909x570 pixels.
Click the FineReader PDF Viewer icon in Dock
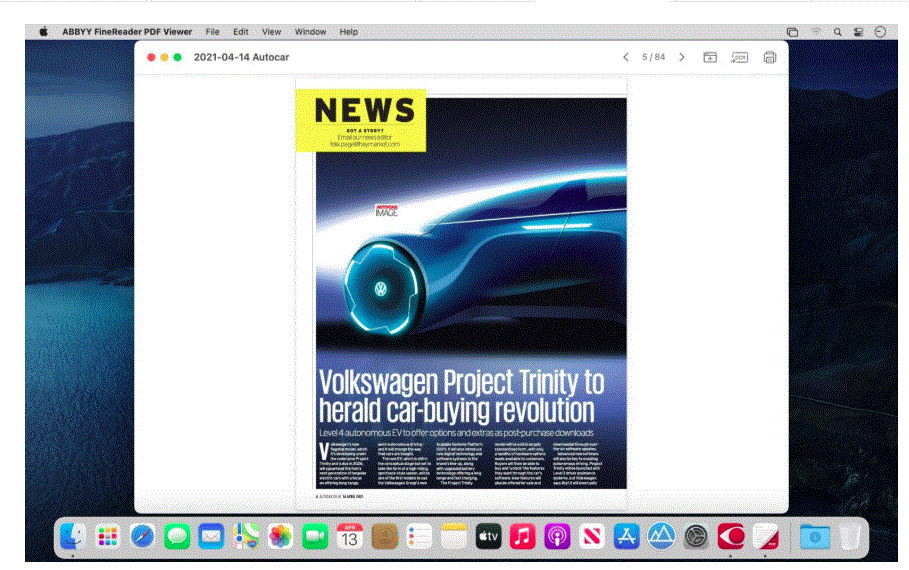(765, 536)
